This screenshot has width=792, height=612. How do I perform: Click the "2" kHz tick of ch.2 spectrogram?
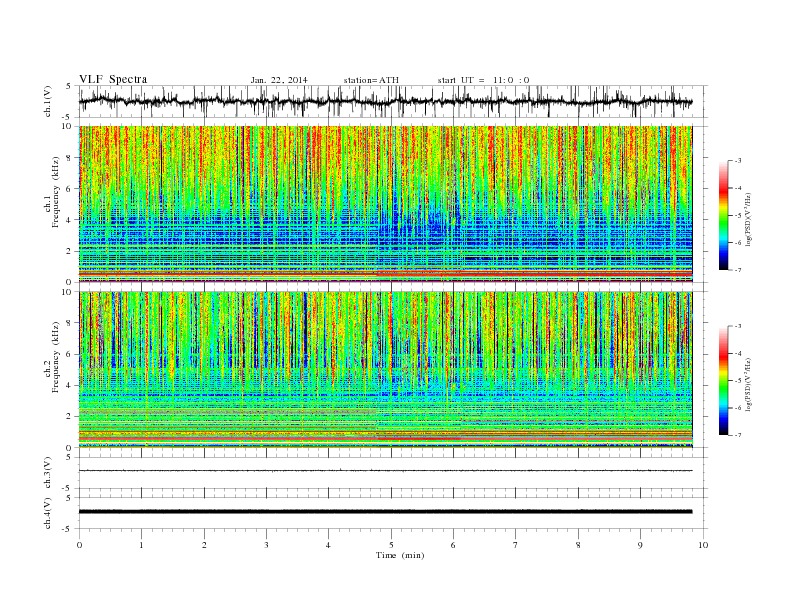click(69, 416)
